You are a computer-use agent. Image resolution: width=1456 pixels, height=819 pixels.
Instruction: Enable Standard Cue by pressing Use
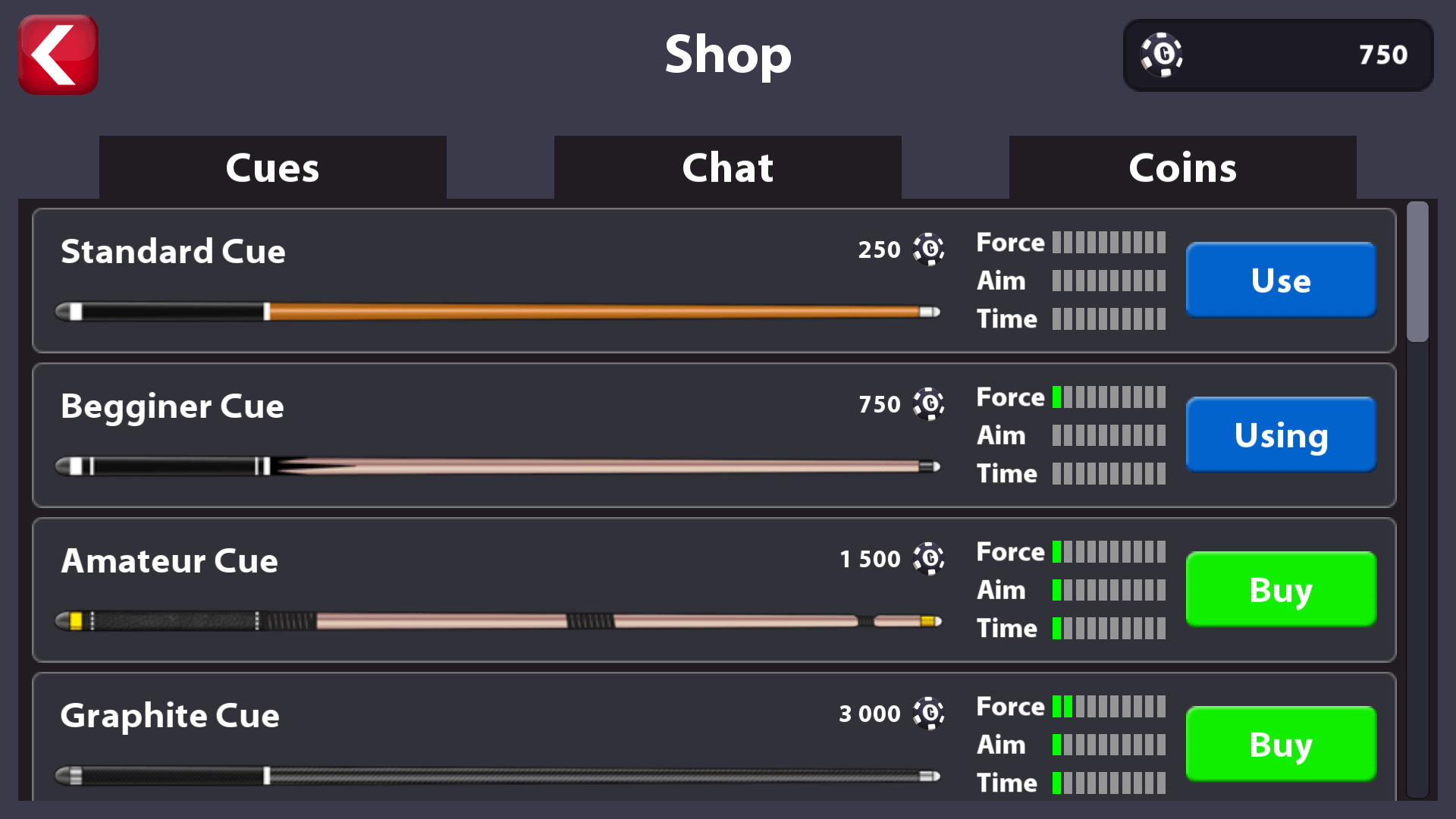coord(1280,280)
